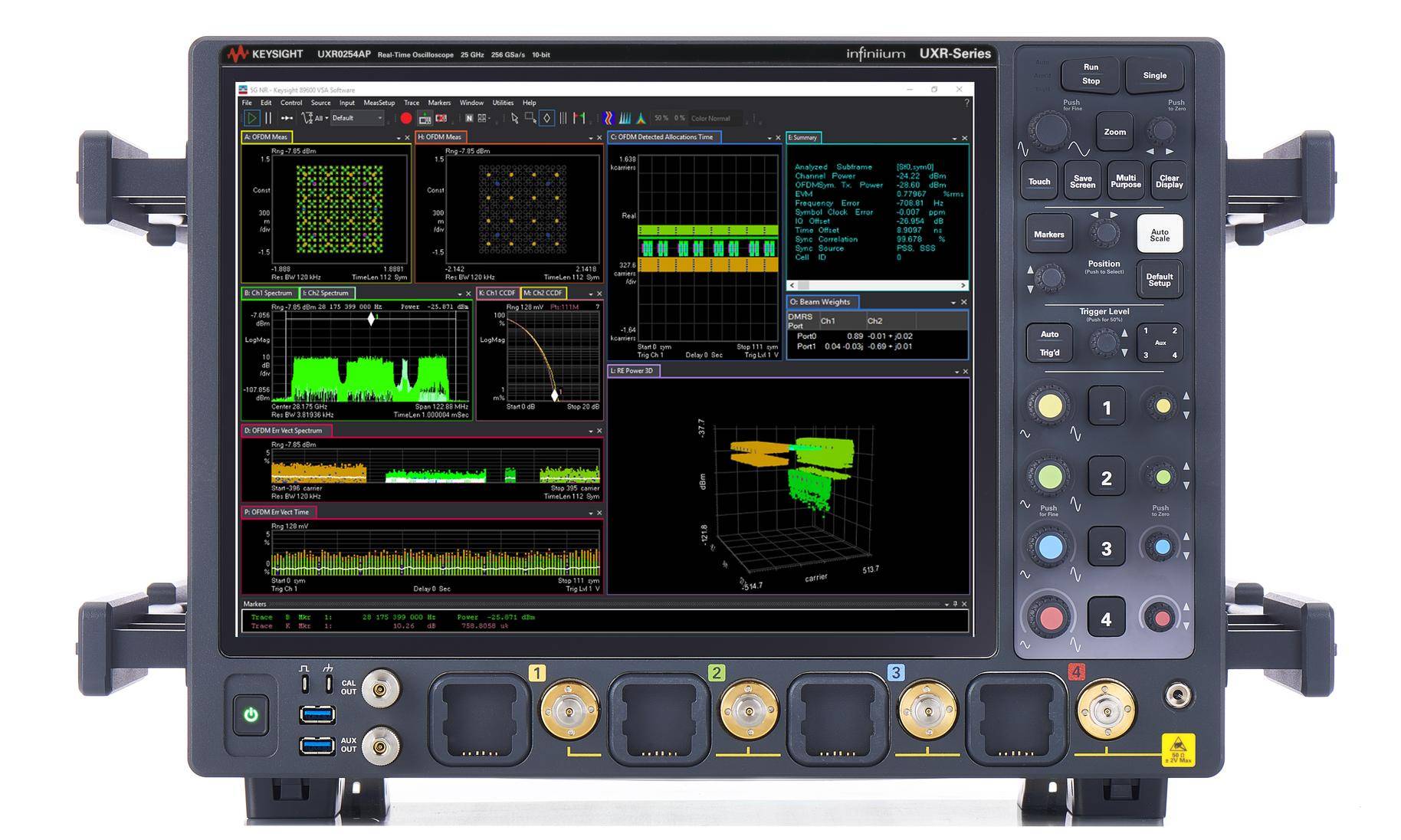Toggle the green power button on front panel
Viewport: 1401px width, 840px height.
[x=251, y=715]
